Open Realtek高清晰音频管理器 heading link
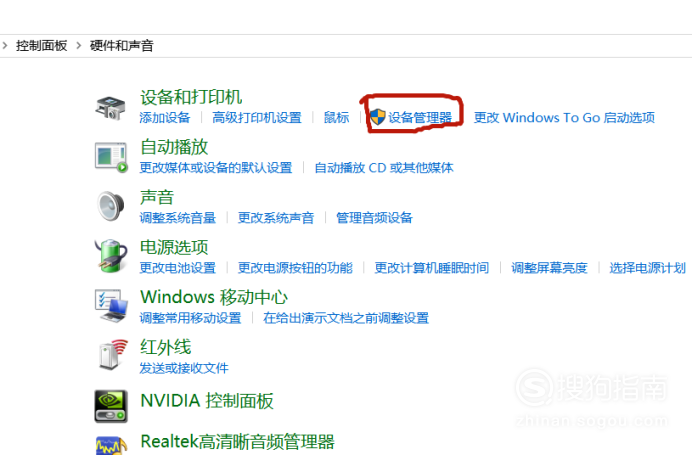The height and width of the screenshot is (455, 692). coord(237,441)
